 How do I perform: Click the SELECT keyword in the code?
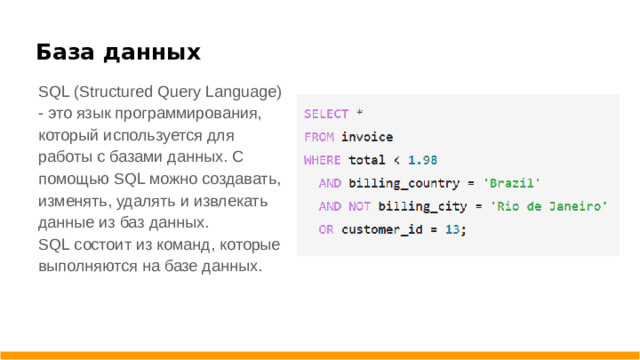click(326, 114)
